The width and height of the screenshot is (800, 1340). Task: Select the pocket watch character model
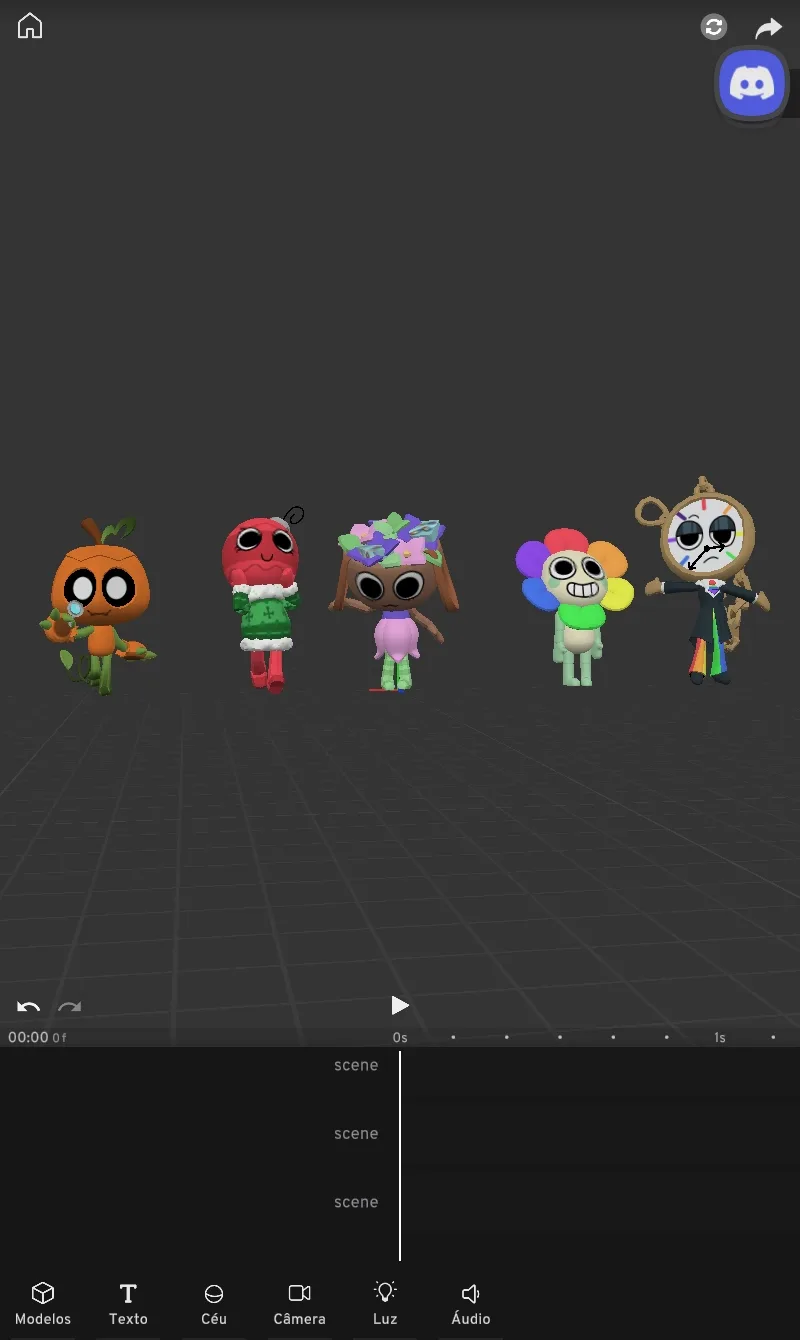pyautogui.click(x=704, y=580)
